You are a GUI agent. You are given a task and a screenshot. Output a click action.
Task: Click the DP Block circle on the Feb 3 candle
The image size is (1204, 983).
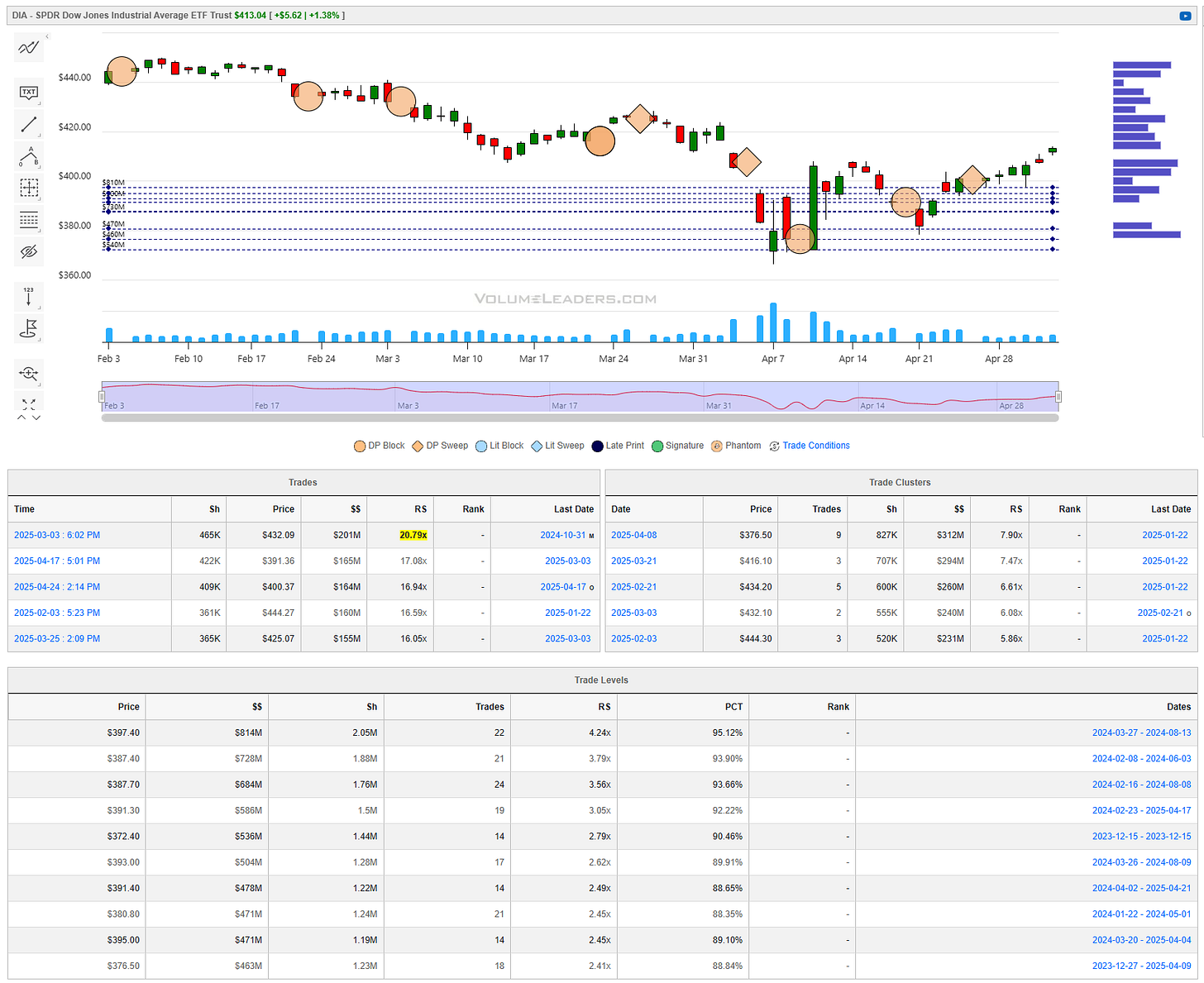click(x=122, y=71)
